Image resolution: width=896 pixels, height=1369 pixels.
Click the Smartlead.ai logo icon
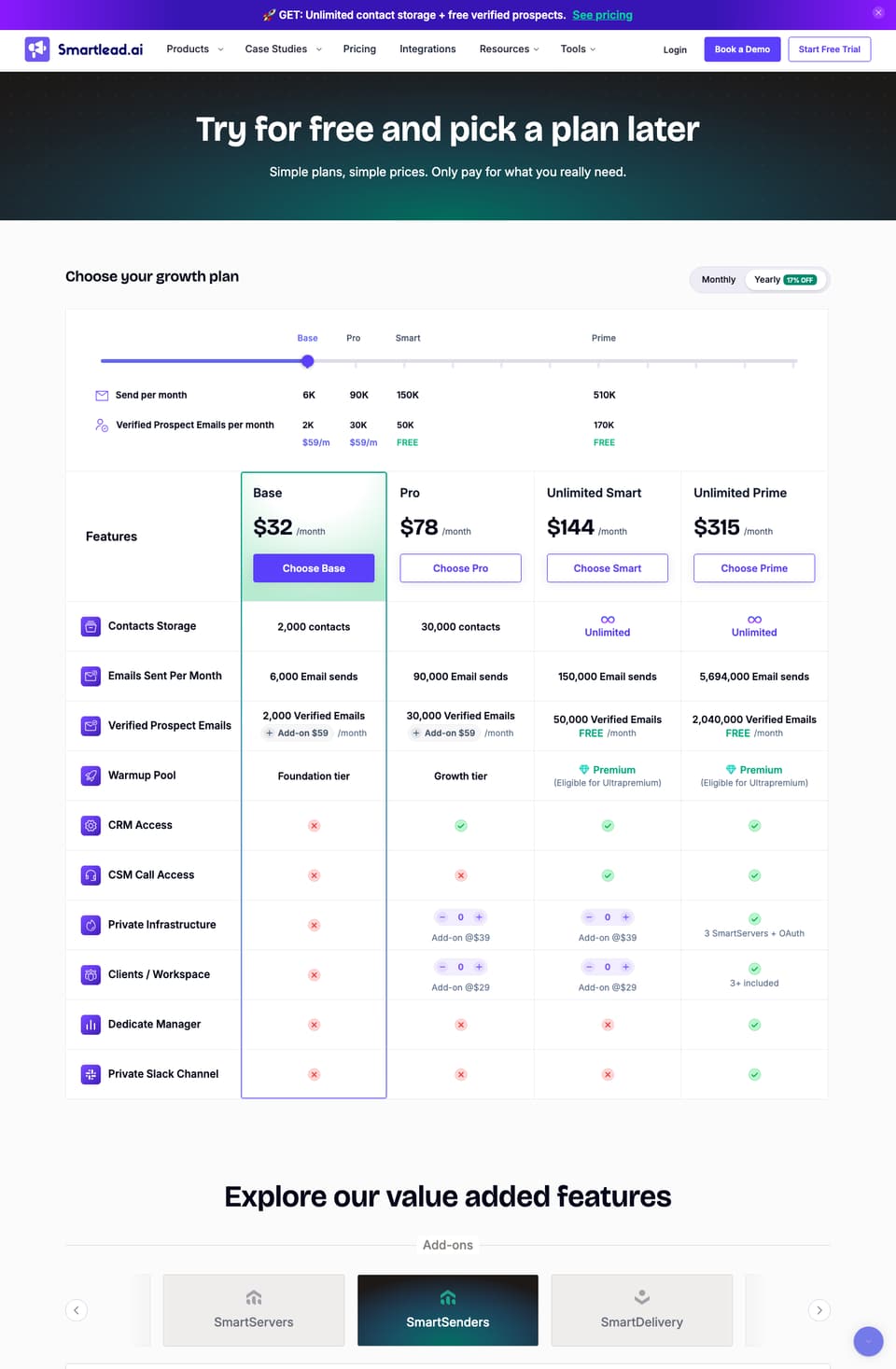pyautogui.click(x=37, y=49)
